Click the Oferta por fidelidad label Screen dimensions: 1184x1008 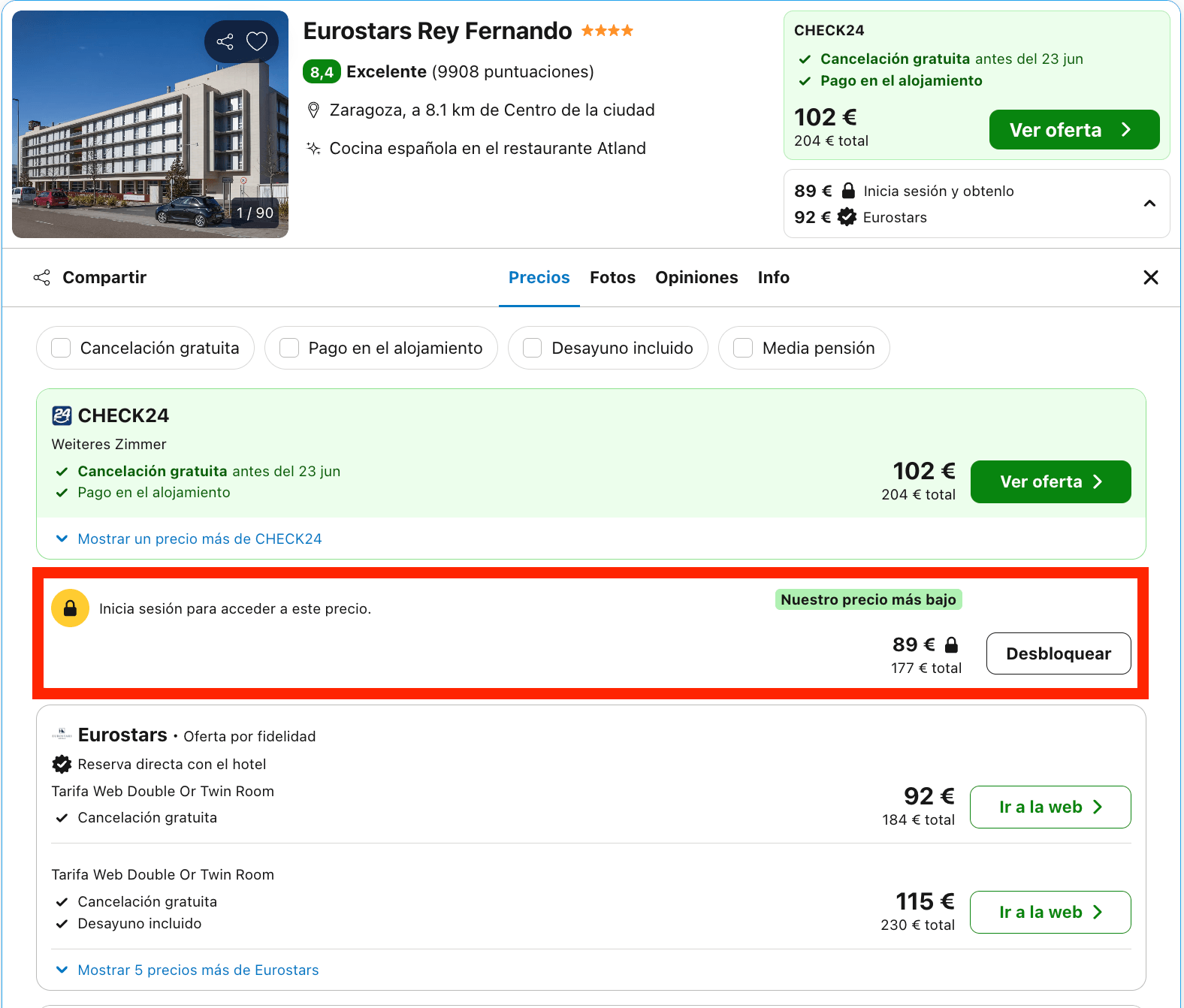[x=249, y=736]
